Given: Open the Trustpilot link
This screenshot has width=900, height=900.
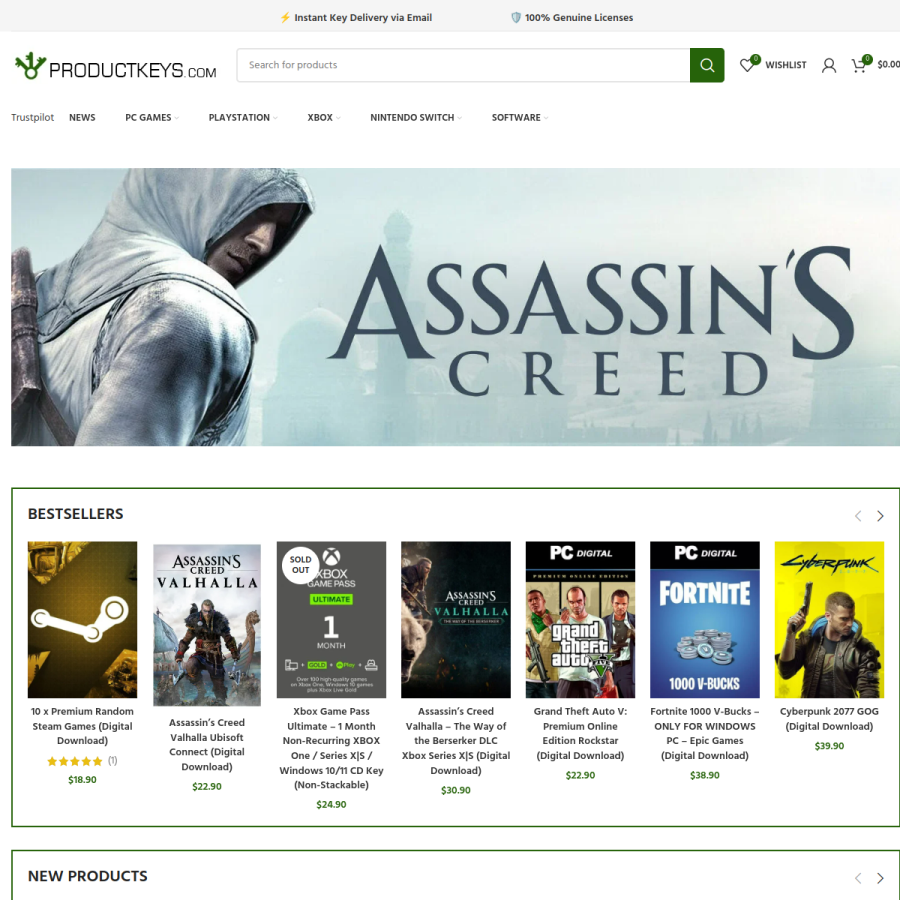Looking at the screenshot, I should coord(33,117).
